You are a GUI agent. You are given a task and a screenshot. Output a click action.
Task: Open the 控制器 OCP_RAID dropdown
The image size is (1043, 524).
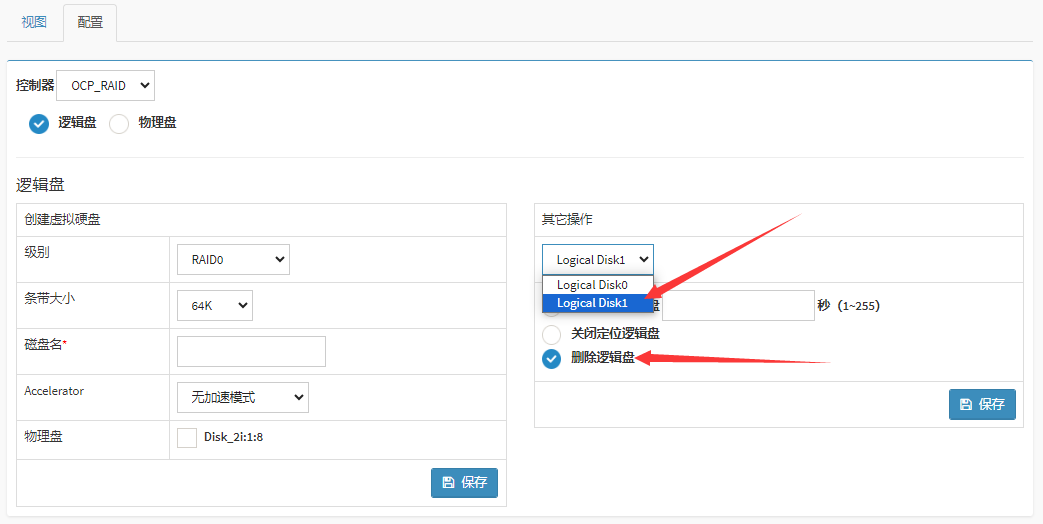[105, 86]
